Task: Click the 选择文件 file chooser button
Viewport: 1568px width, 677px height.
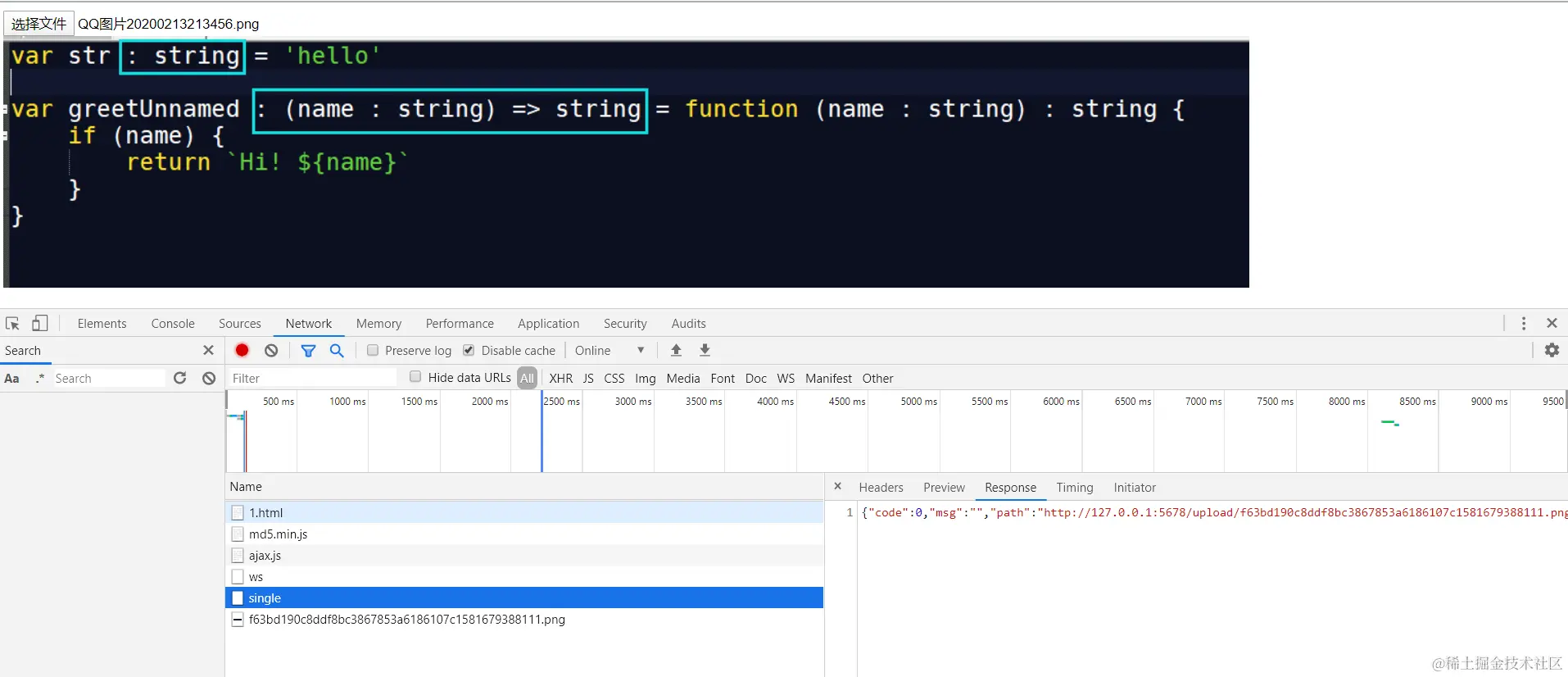Action: pyautogui.click(x=39, y=24)
